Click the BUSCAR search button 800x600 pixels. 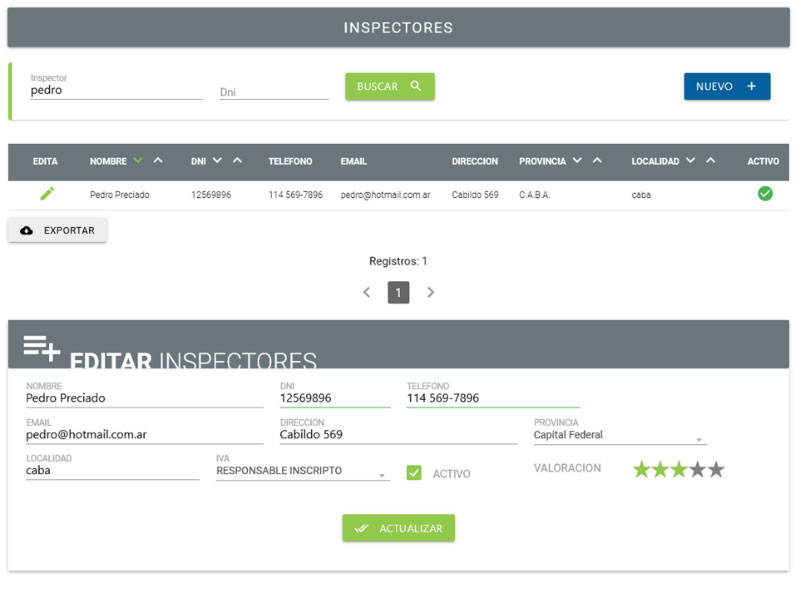(390, 87)
